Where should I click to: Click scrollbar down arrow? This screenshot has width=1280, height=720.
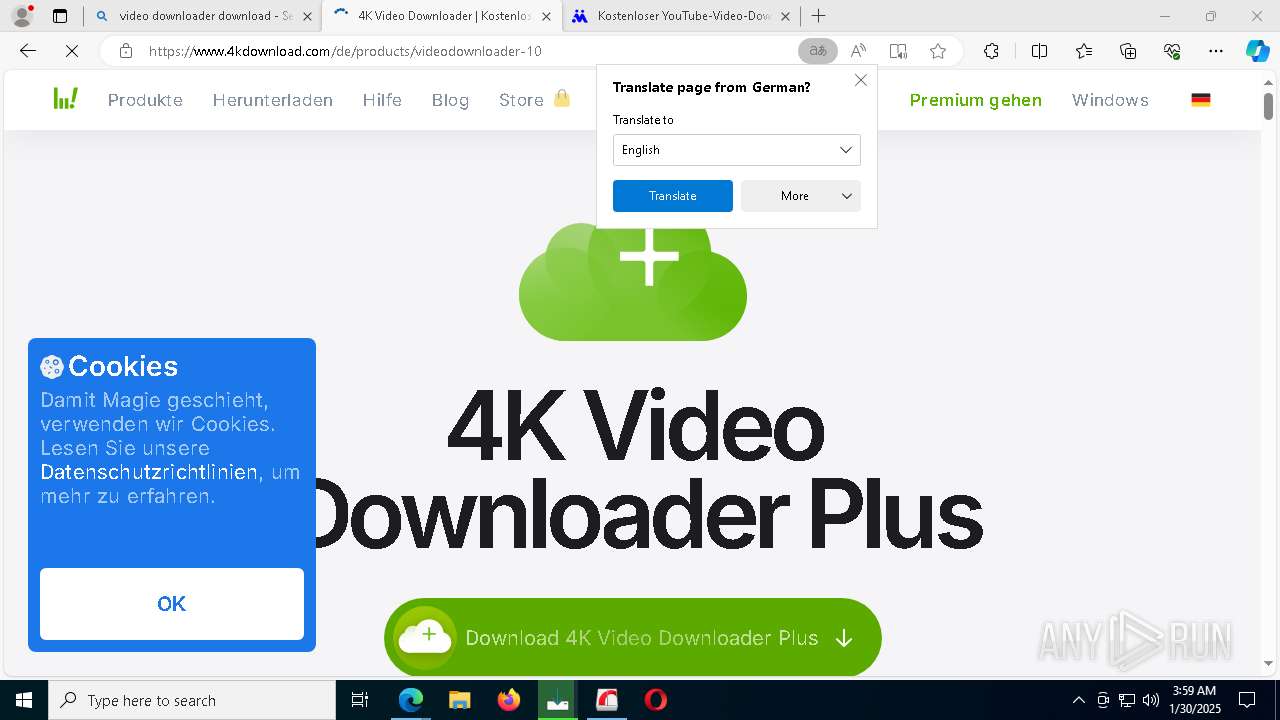tap(1268, 663)
